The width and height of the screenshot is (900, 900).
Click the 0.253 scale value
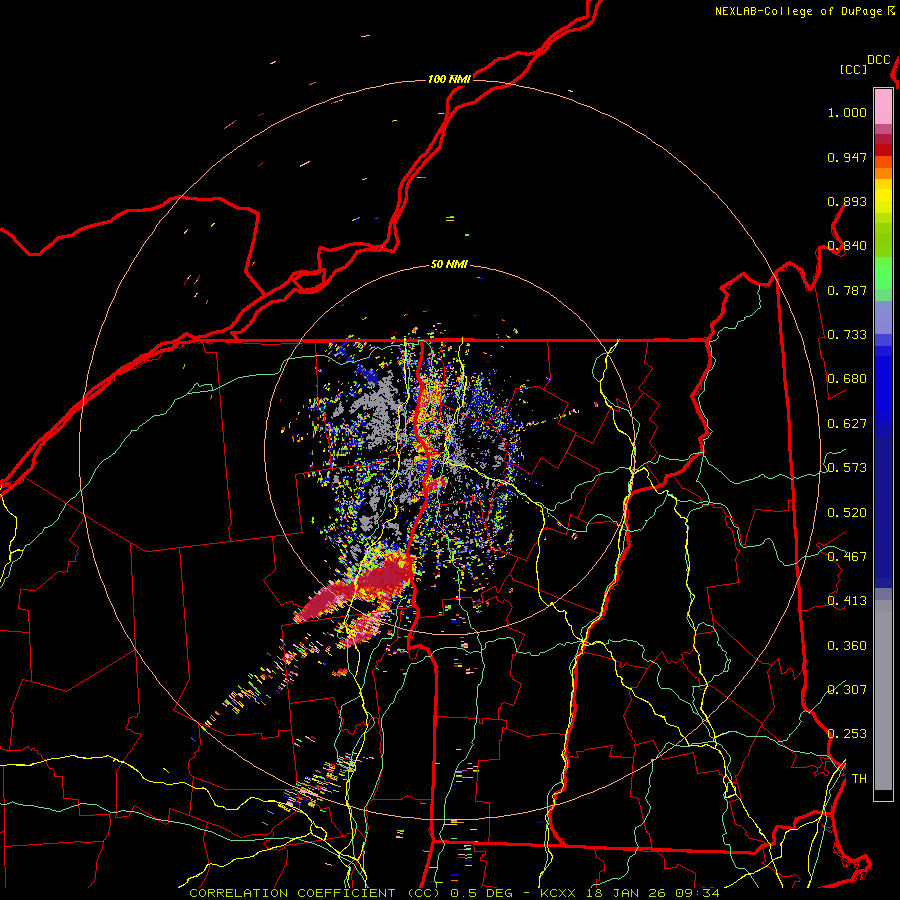click(x=847, y=734)
